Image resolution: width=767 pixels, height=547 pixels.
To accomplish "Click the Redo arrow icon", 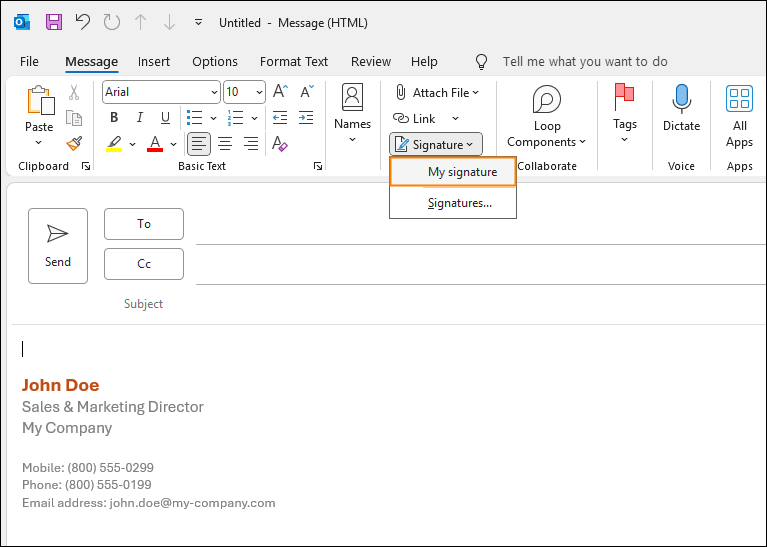I will pyautogui.click(x=112, y=23).
